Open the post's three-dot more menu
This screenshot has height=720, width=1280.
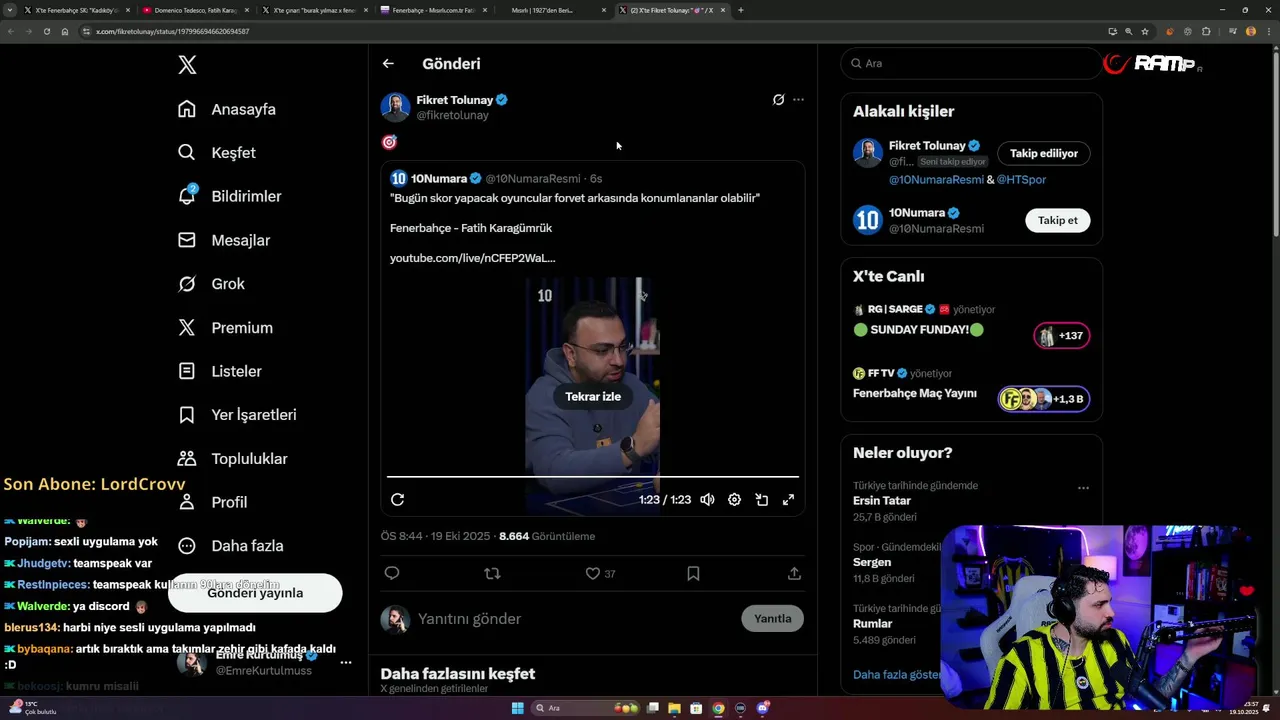pyautogui.click(x=798, y=100)
